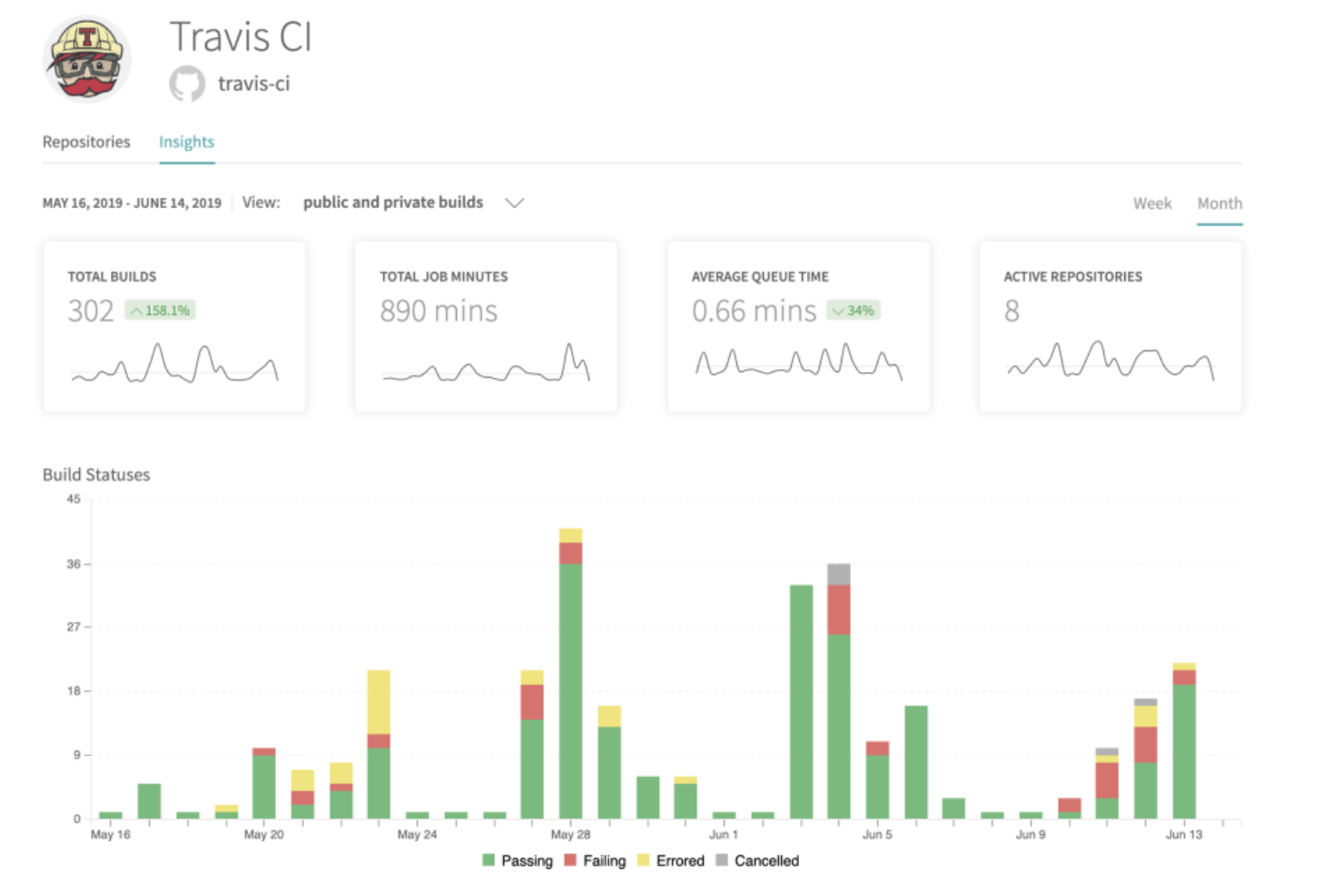Click the gray Cancelled segment of the Jun 4 bar

pos(839,574)
